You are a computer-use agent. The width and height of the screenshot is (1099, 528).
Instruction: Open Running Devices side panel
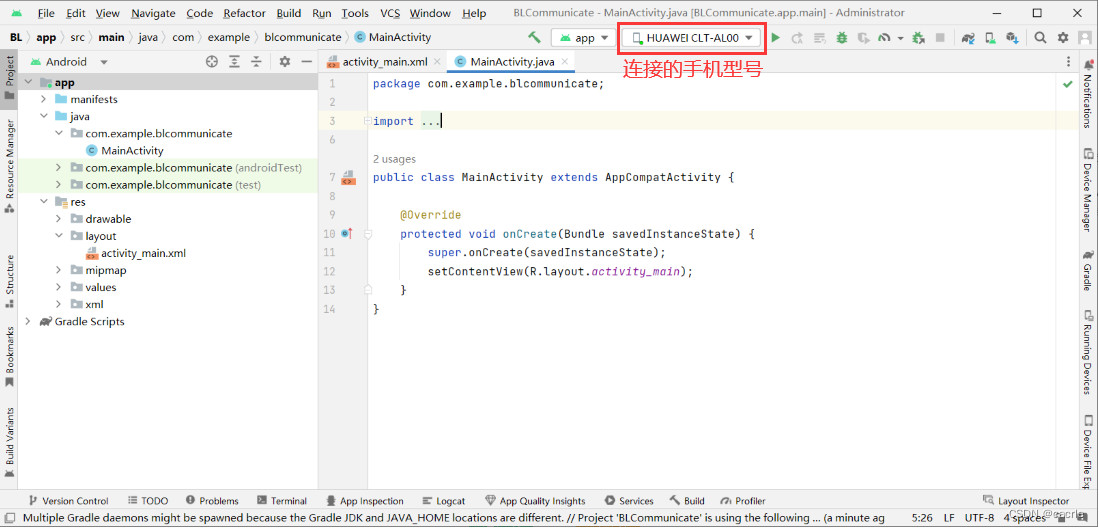pyautogui.click(x=1088, y=351)
